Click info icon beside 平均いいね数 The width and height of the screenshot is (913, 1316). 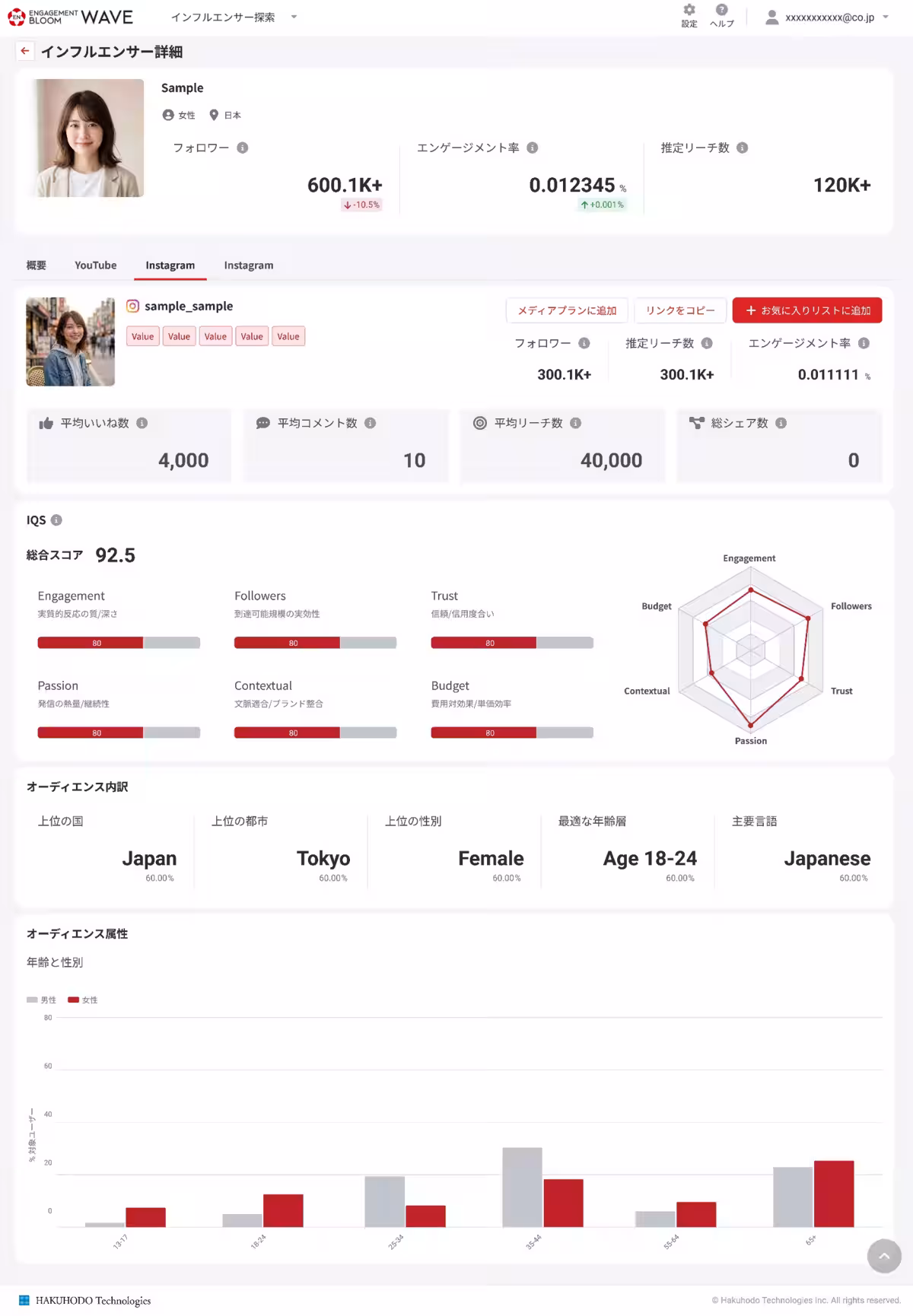(142, 423)
